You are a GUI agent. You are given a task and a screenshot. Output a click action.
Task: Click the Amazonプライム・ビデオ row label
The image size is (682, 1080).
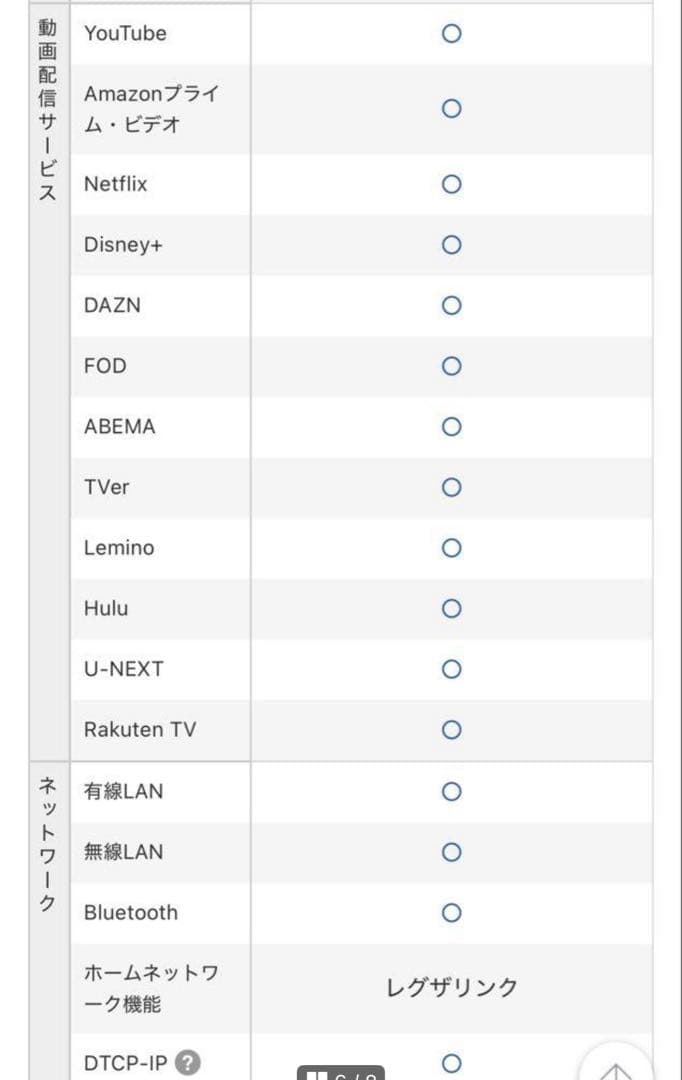pos(151,109)
